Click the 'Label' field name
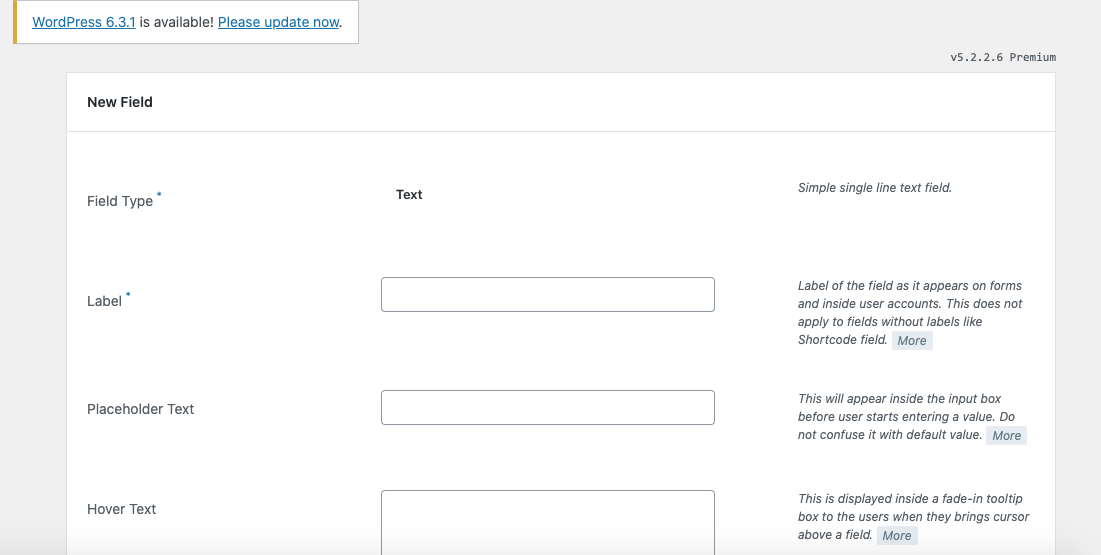Viewport: 1101px width, 555px height. tap(104, 301)
